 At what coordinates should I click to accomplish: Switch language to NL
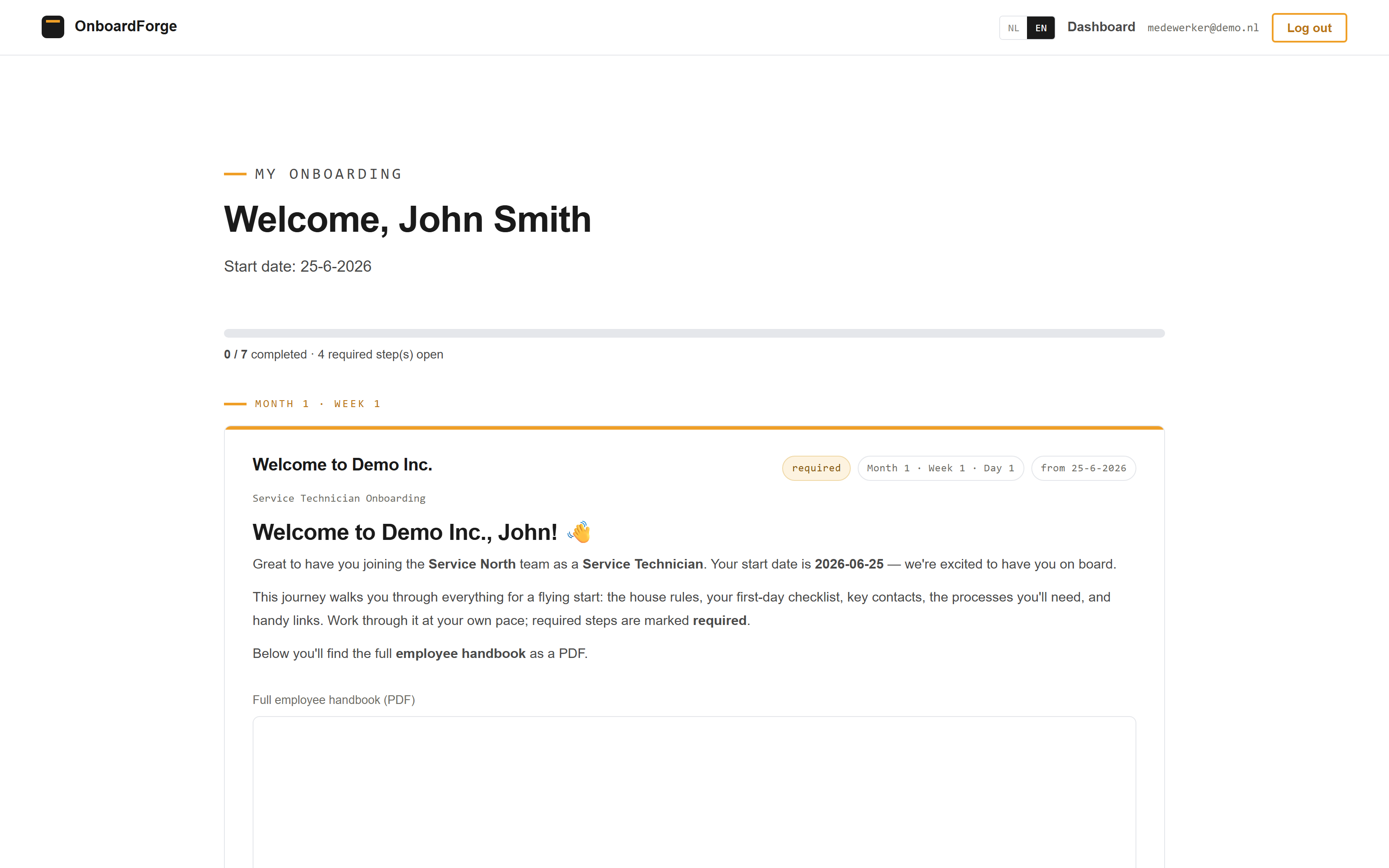point(1013,28)
